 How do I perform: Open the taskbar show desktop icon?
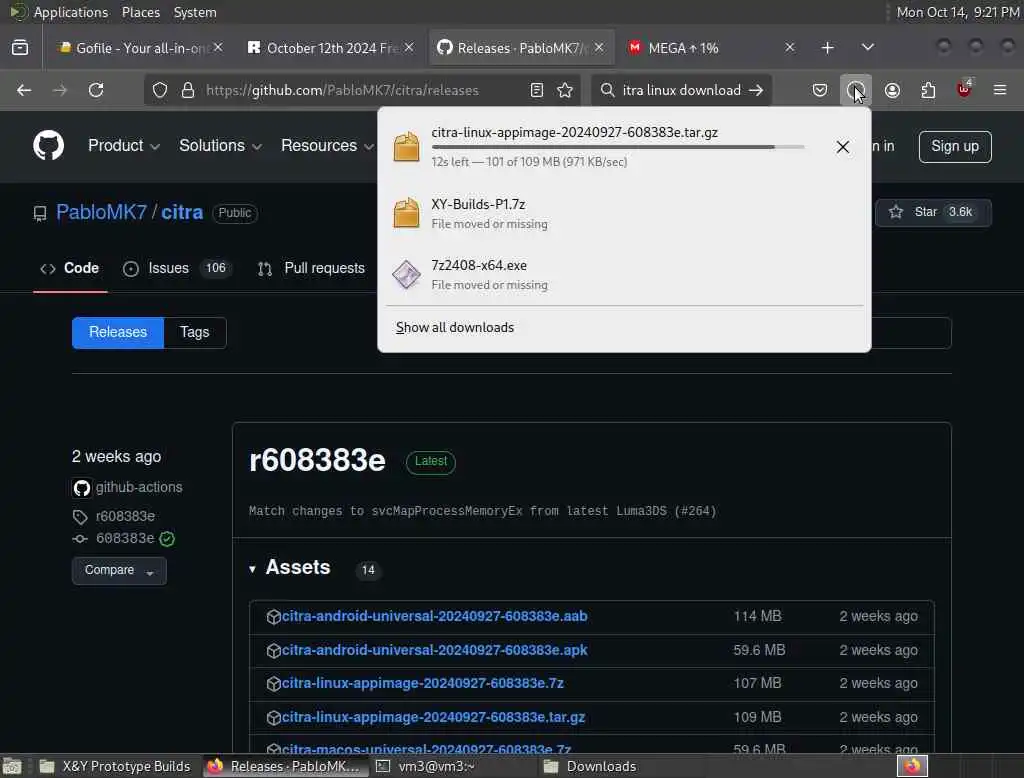[12, 766]
